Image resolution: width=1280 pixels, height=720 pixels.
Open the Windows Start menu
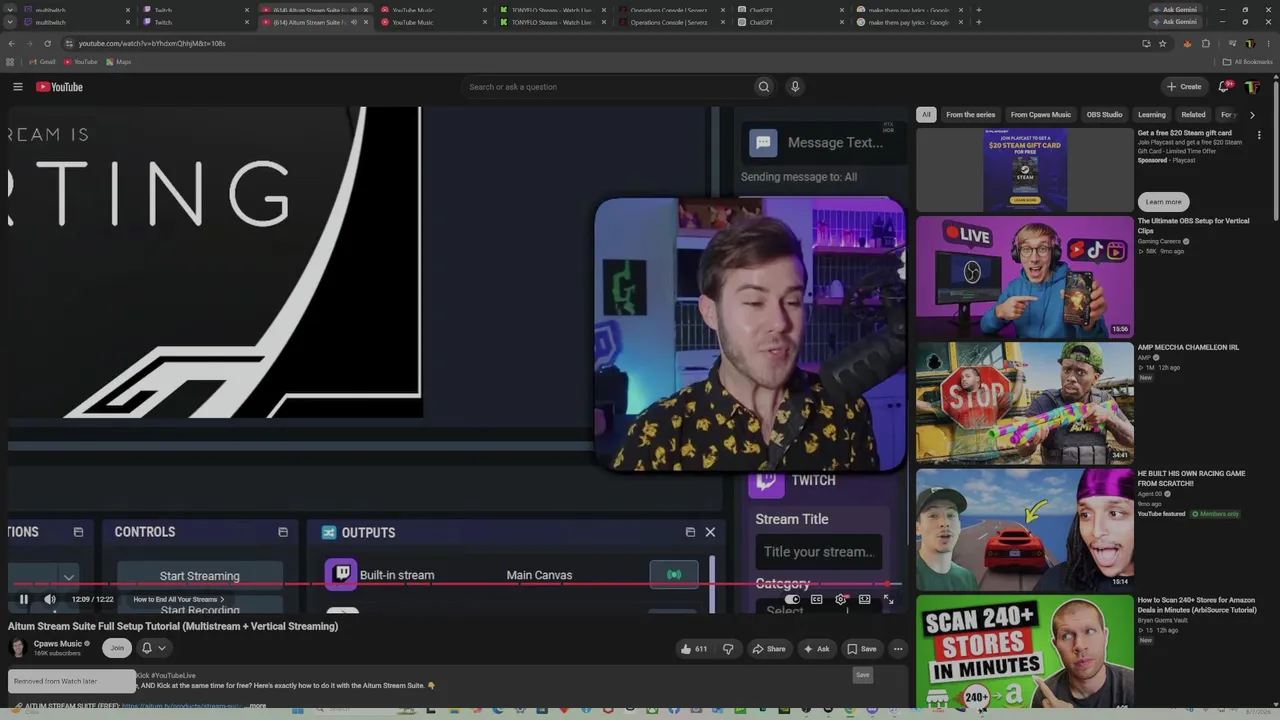(x=297, y=711)
